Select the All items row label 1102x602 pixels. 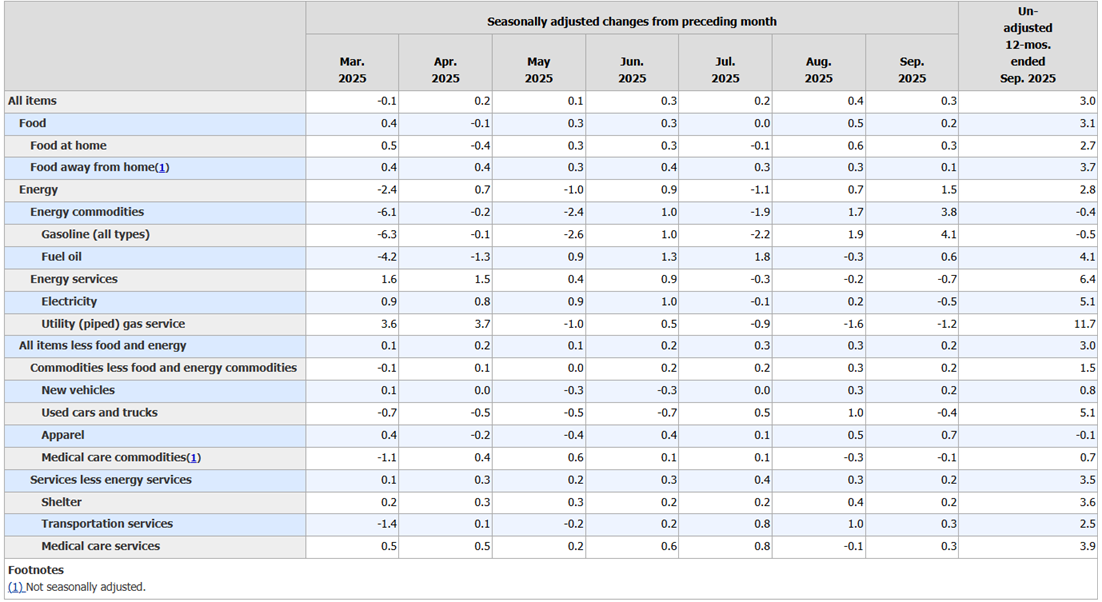tap(32, 101)
